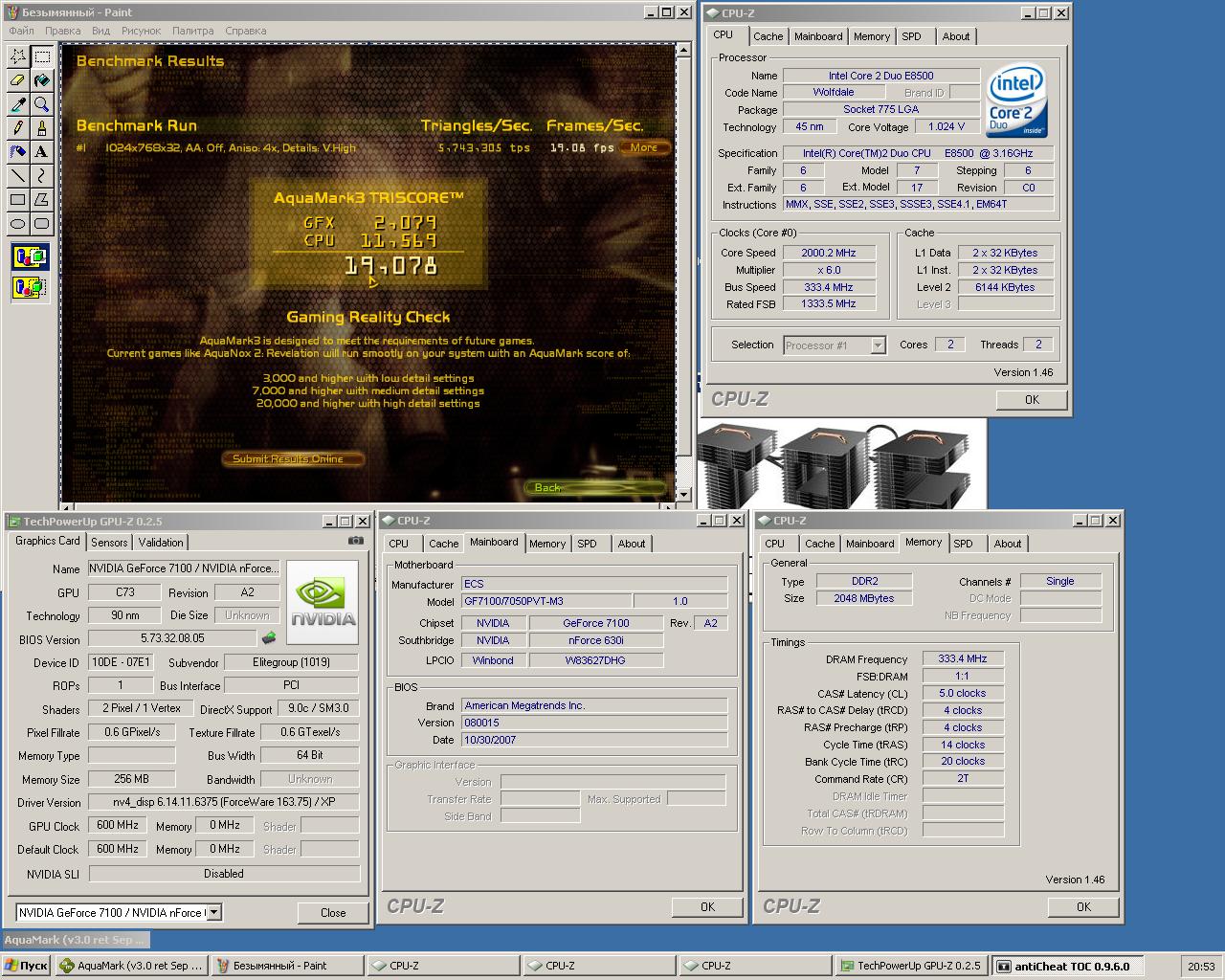
Task: Select the Free-Form Select tool in Paint
Action: (x=17, y=56)
